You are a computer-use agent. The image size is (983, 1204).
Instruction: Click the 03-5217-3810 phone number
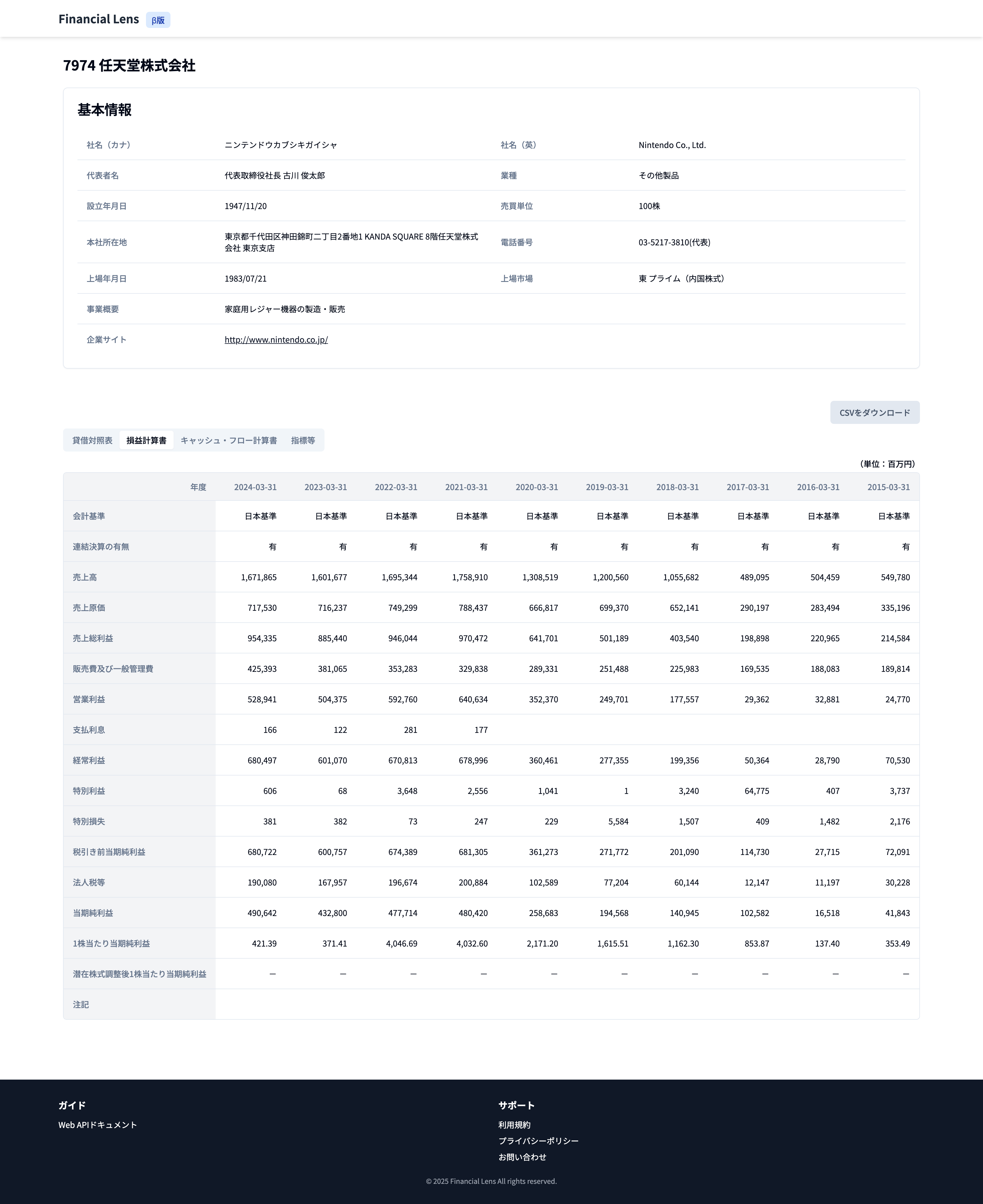pos(674,242)
